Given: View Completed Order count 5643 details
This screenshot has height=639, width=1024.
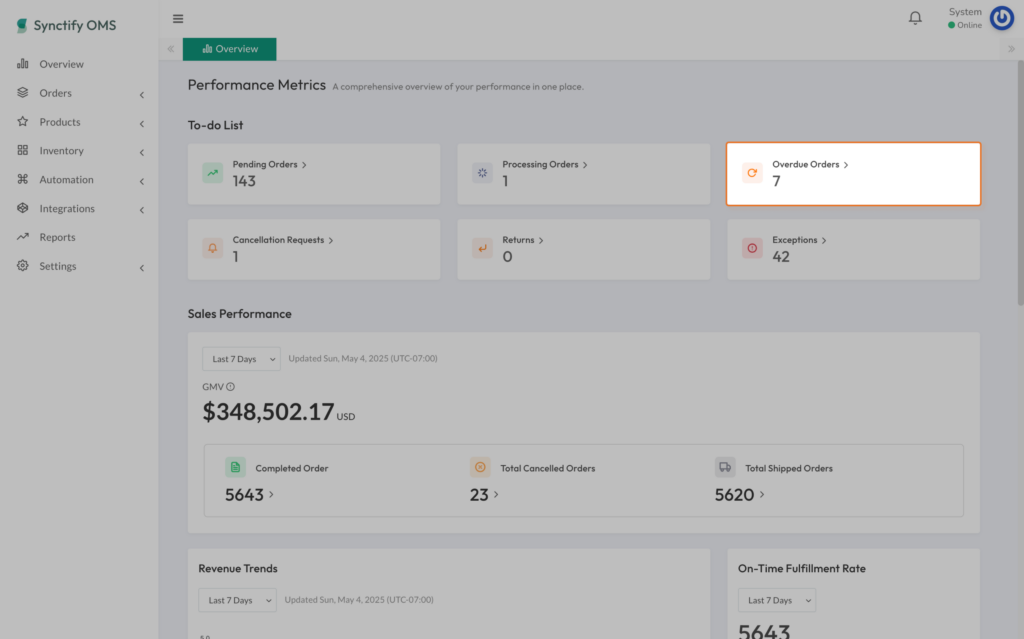Looking at the screenshot, I should point(249,495).
